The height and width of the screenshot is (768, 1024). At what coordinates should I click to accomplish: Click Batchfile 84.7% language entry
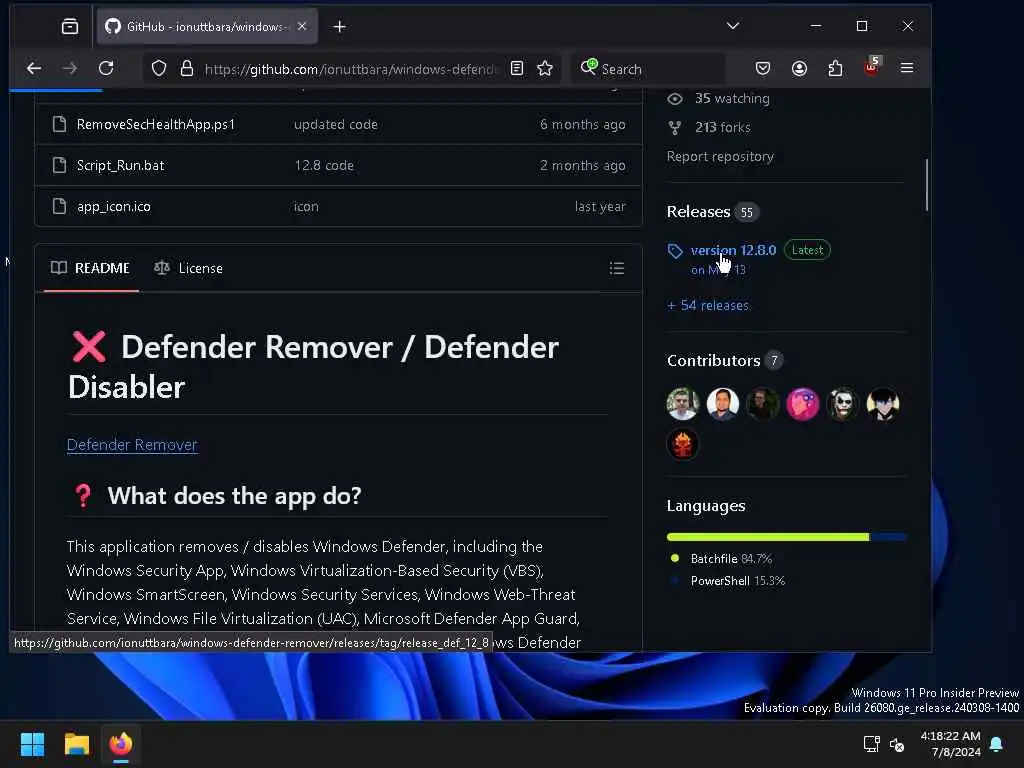[x=722, y=559]
